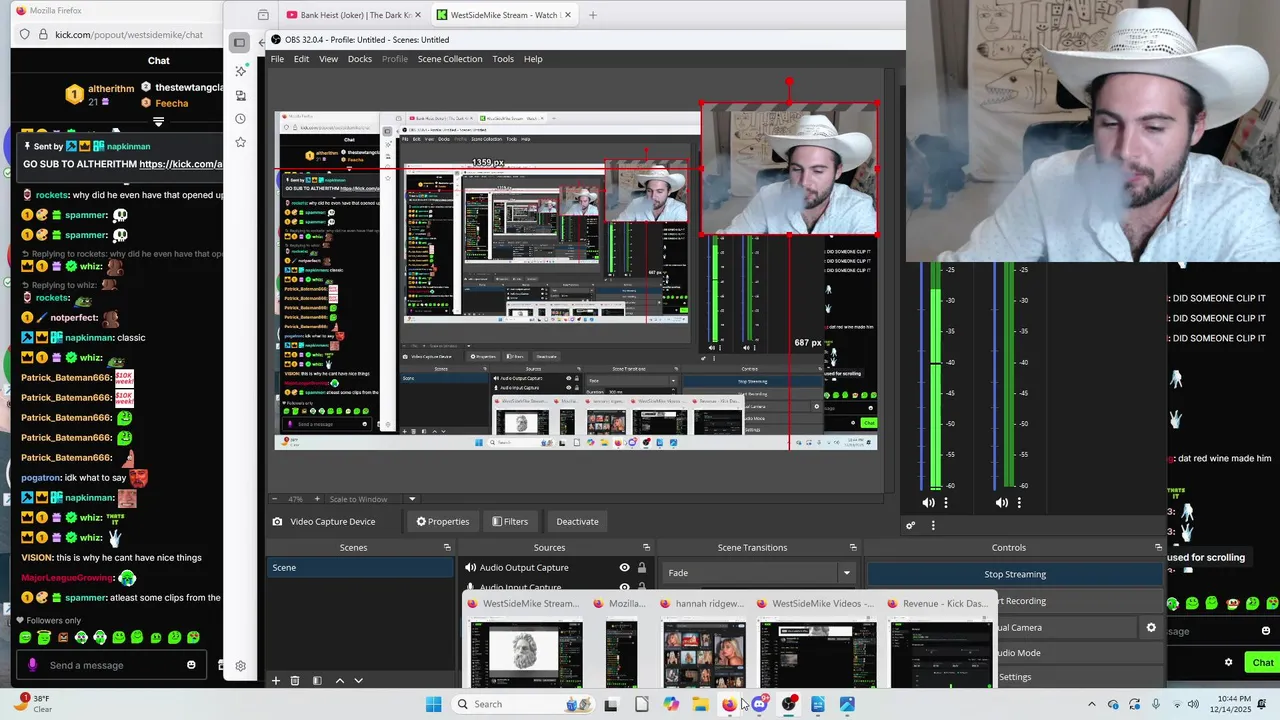Open the pinned kick.com subscription link
This screenshot has height=720, width=1280.
181,164
